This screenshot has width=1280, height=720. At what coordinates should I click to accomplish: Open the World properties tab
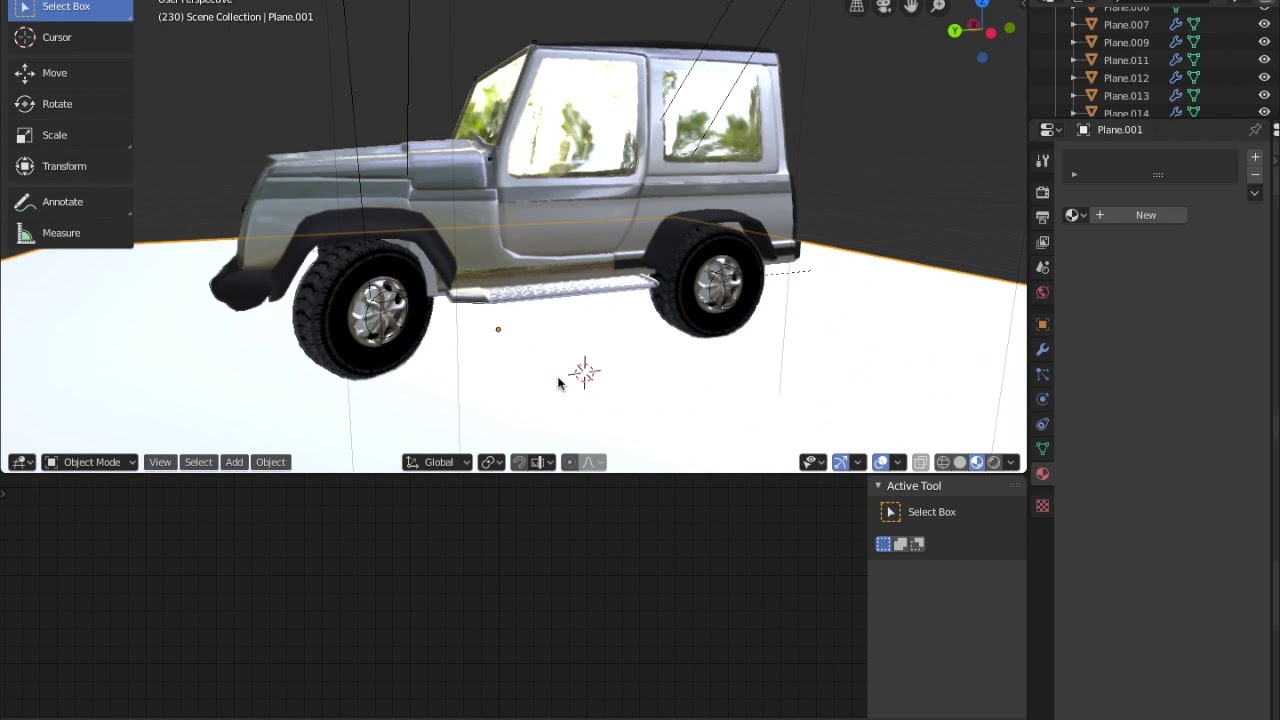1042,292
